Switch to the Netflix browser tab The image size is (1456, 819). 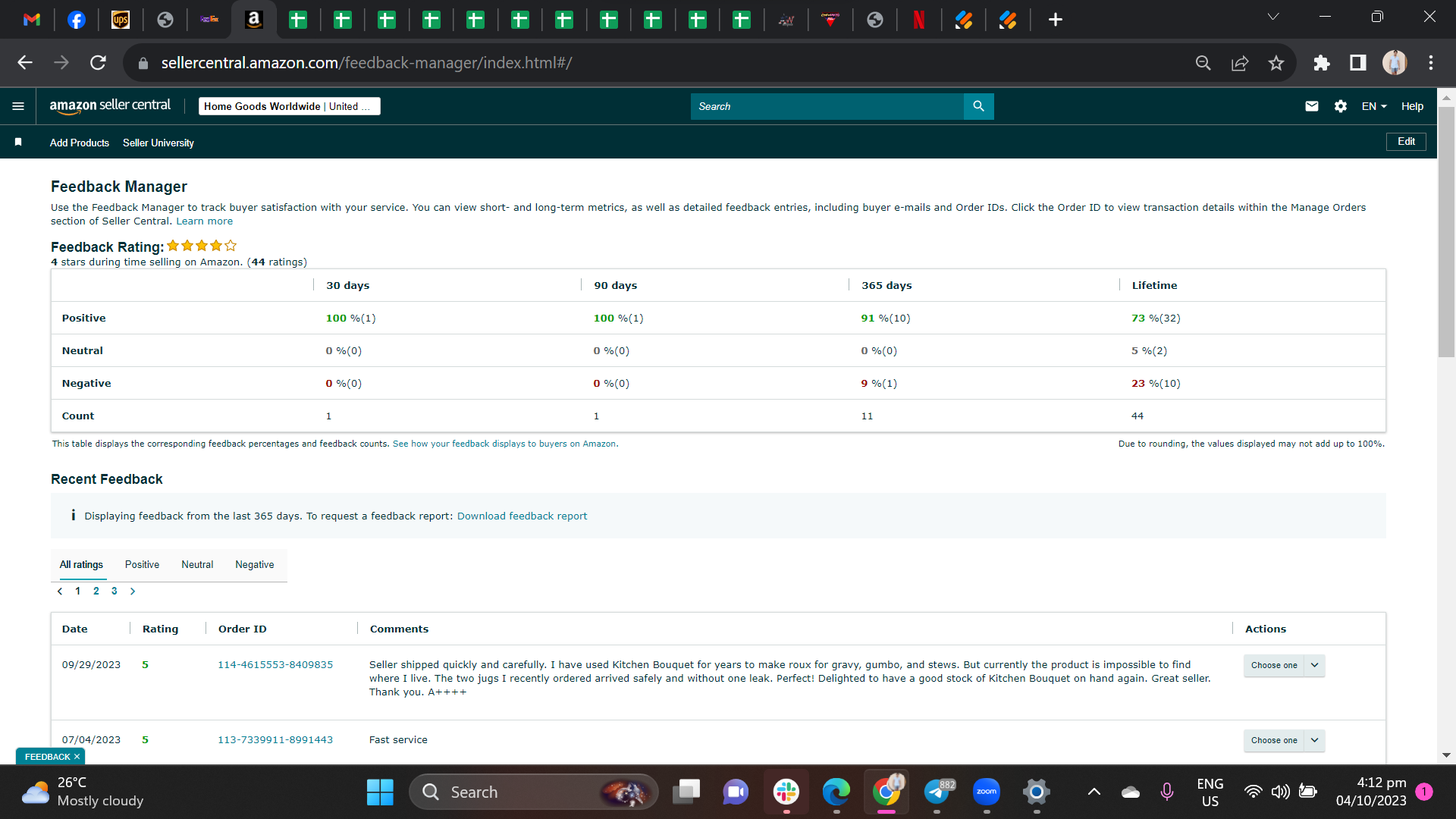point(919,20)
